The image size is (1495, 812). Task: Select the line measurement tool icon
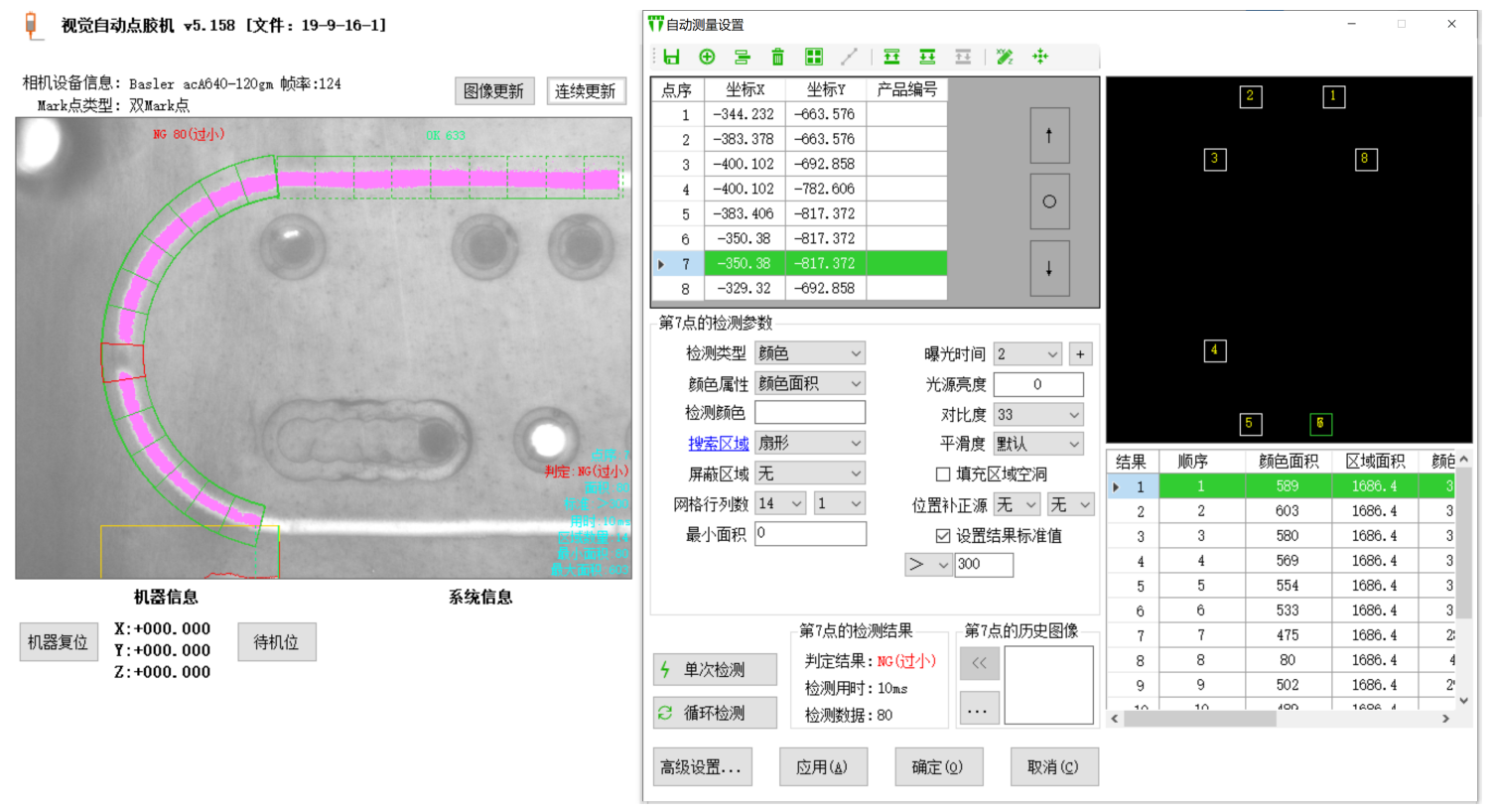coord(849,57)
